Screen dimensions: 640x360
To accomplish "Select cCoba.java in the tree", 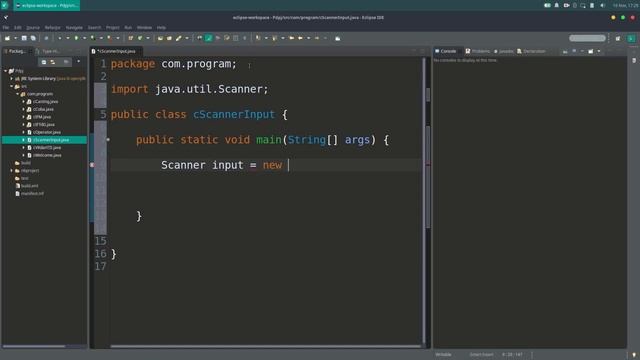I will coord(43,109).
